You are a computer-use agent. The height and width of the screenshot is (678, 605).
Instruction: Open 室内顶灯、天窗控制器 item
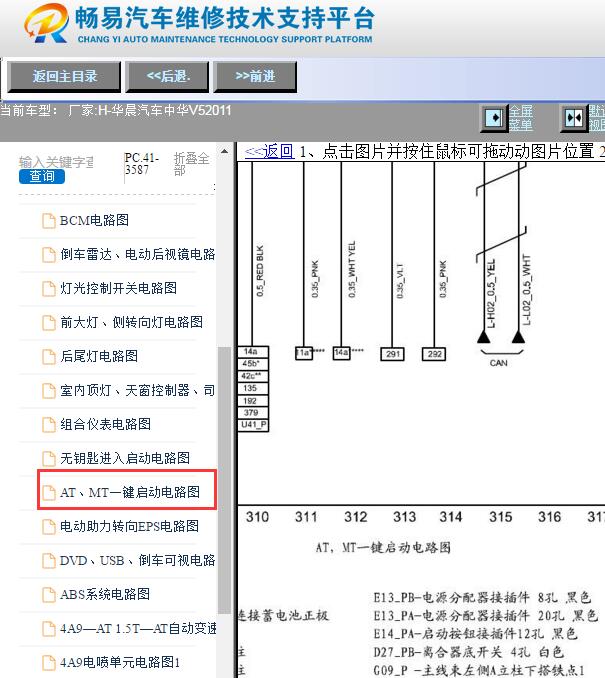[x=138, y=390]
